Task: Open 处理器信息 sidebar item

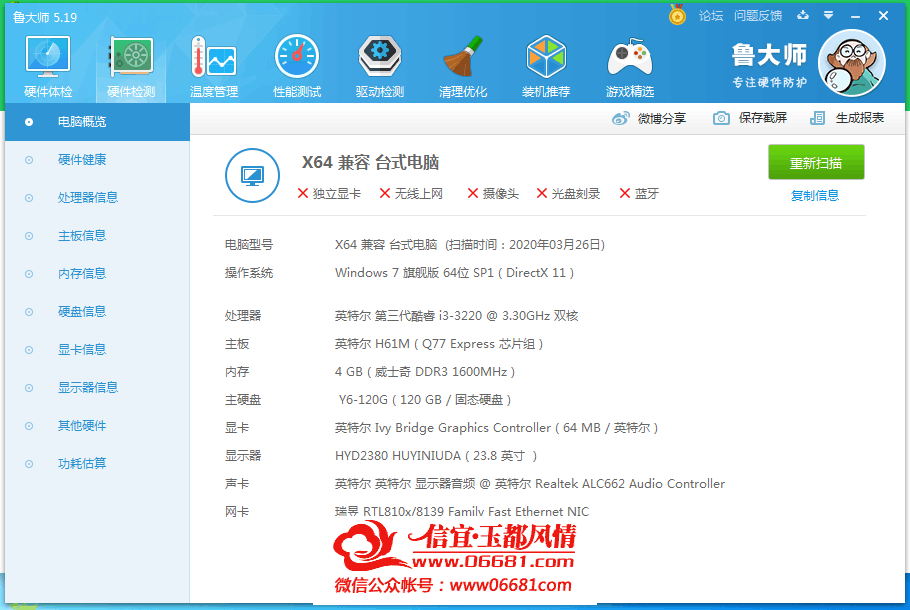Action: tap(98, 197)
